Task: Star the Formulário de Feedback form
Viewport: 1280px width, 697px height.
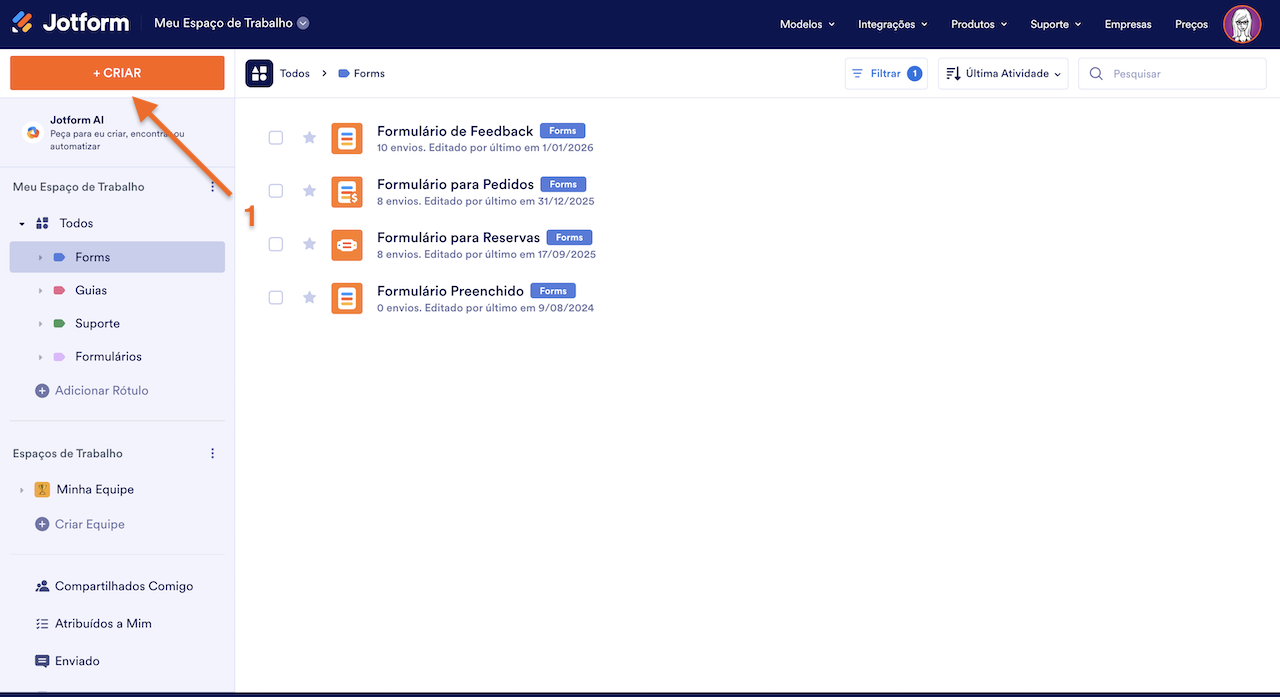Action: [309, 138]
